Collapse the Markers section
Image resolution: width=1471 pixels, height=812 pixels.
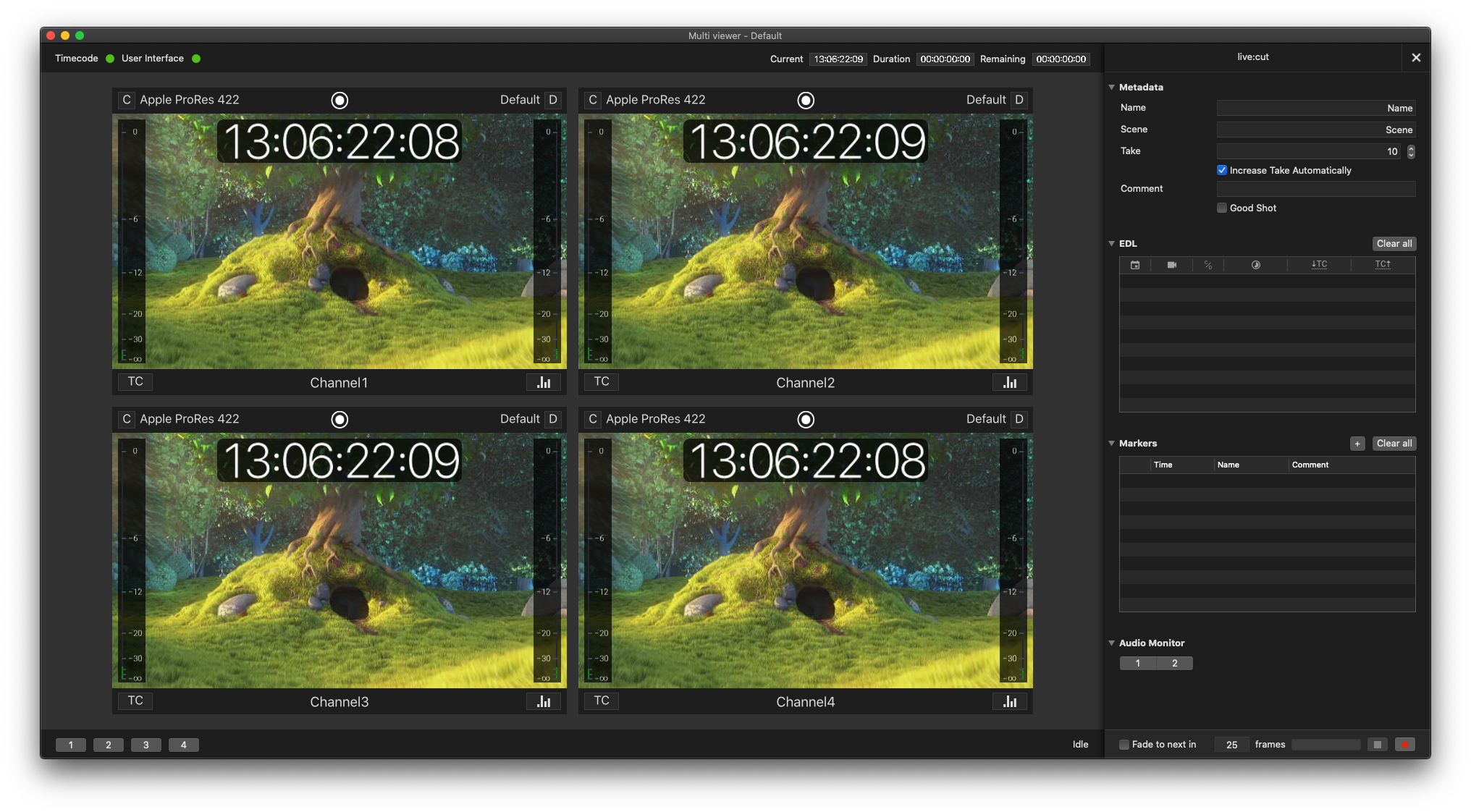coord(1112,444)
